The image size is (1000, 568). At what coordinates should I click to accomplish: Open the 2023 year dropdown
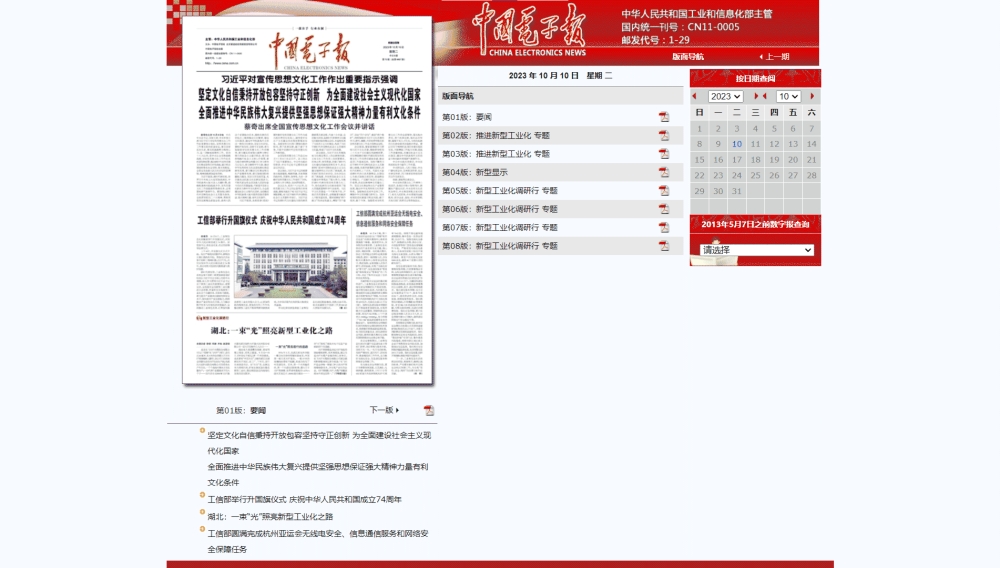tap(725, 96)
